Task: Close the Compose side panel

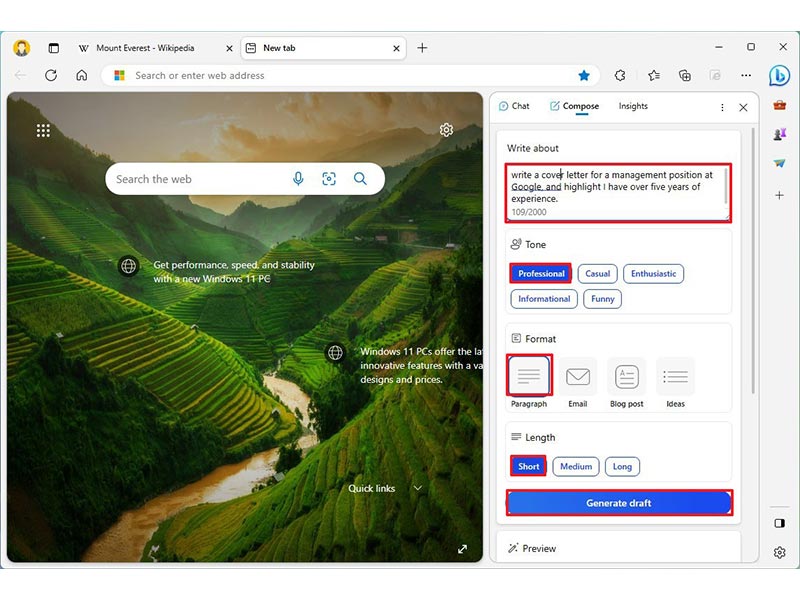Action: pos(743,107)
